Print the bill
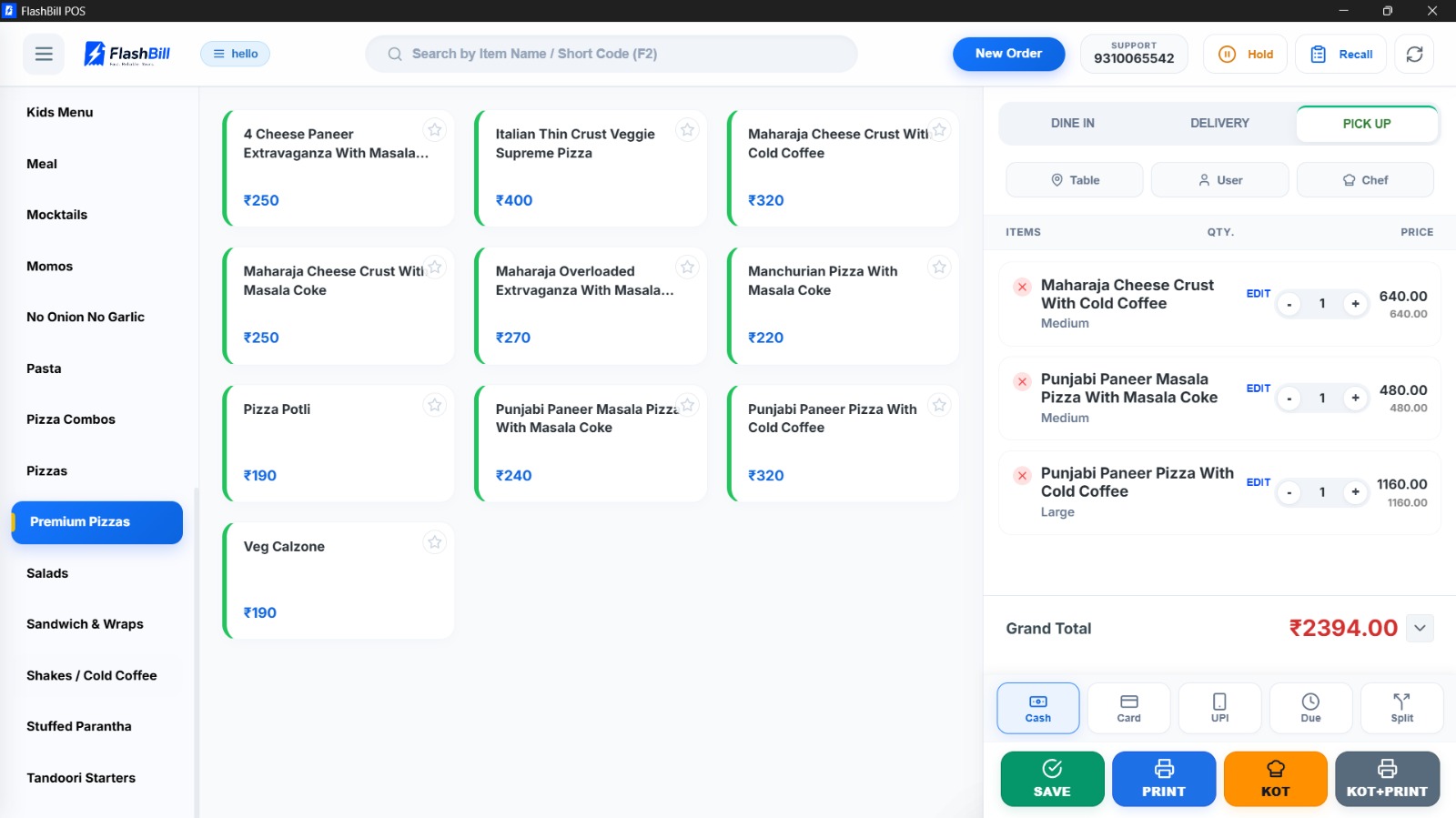This screenshot has height=818, width=1456. [1163, 779]
